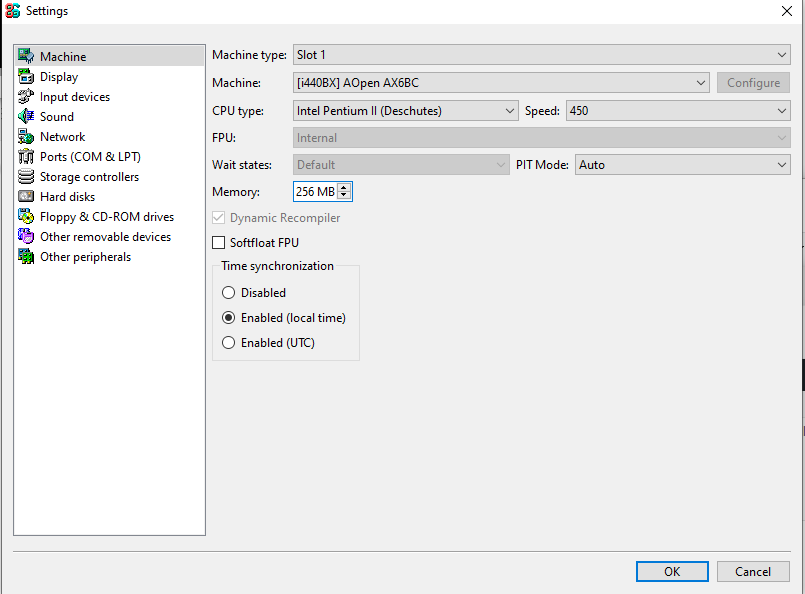805x594 pixels.
Task: Close the Settings dialog window
Action: (x=787, y=11)
